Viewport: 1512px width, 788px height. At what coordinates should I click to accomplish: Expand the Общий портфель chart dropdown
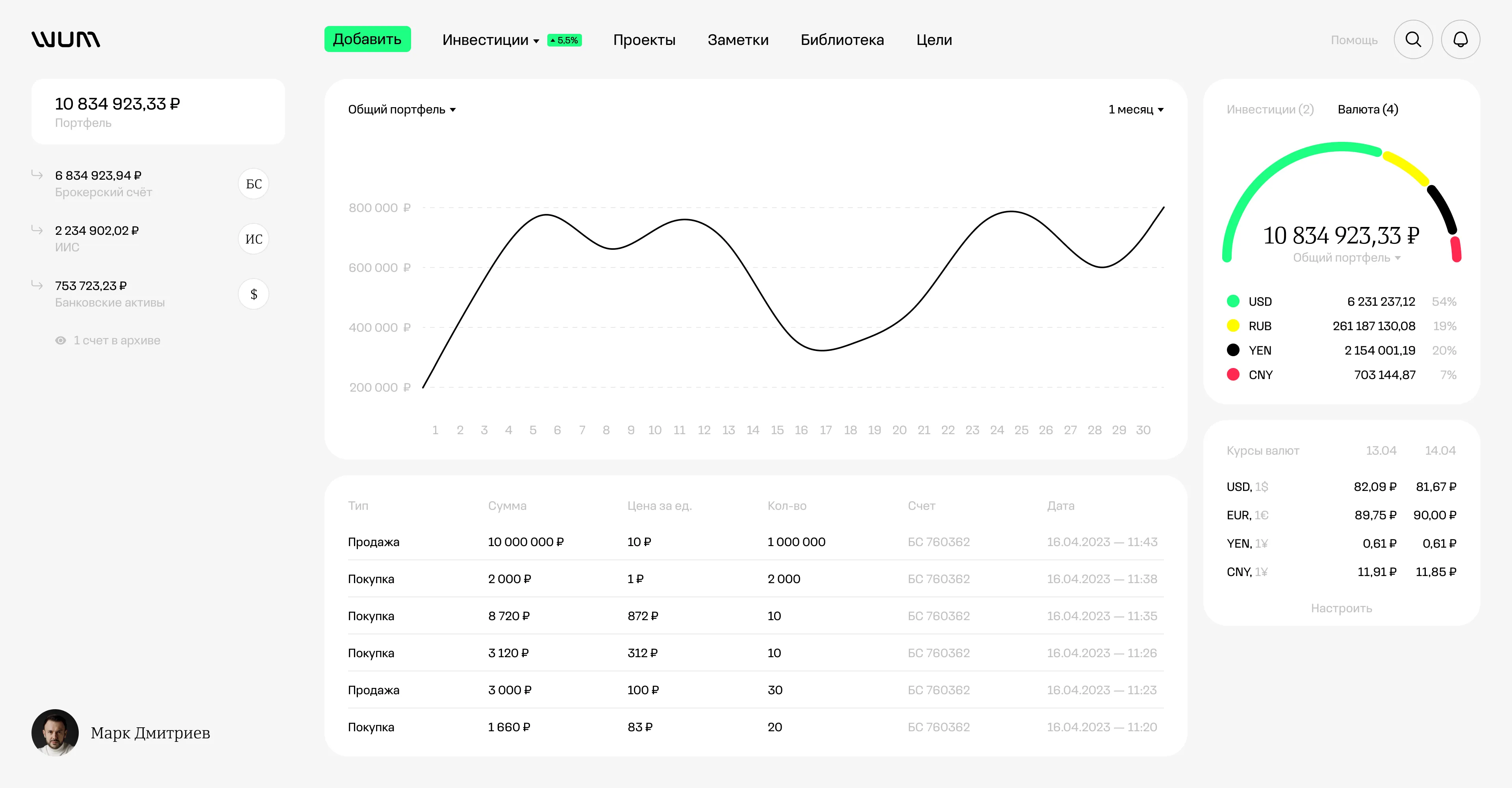pos(402,110)
